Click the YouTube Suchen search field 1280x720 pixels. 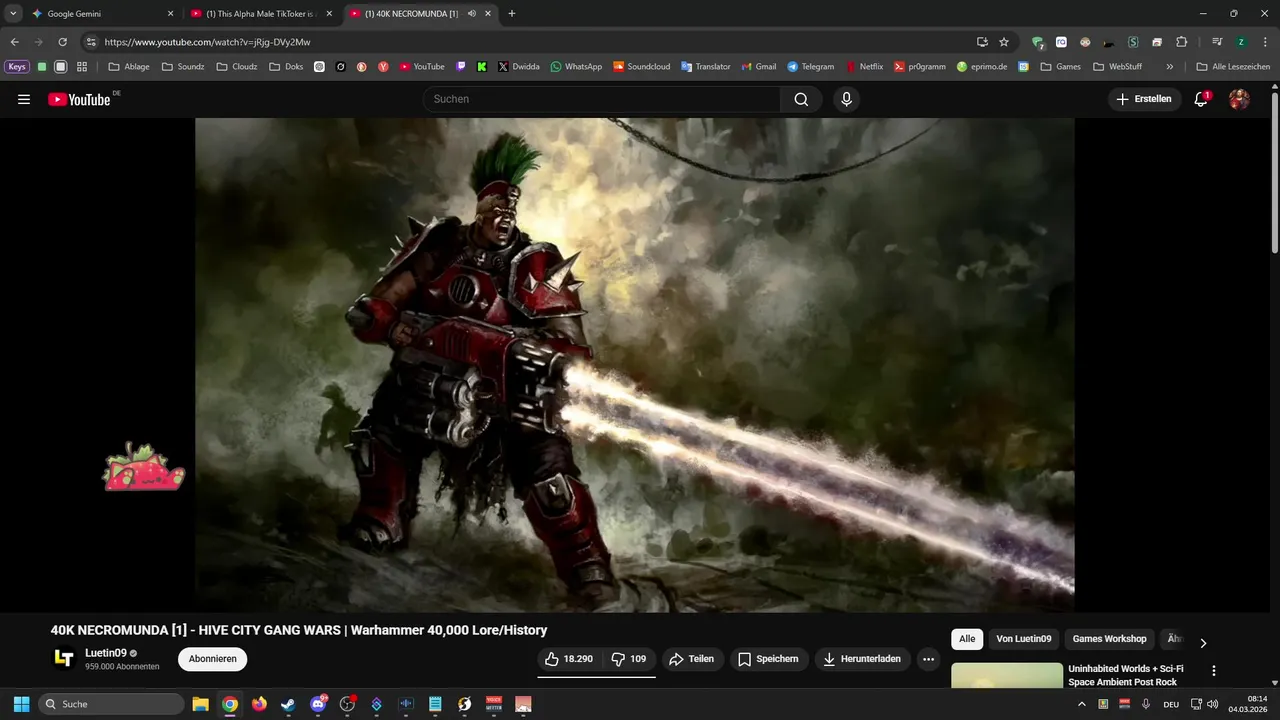[602, 99]
